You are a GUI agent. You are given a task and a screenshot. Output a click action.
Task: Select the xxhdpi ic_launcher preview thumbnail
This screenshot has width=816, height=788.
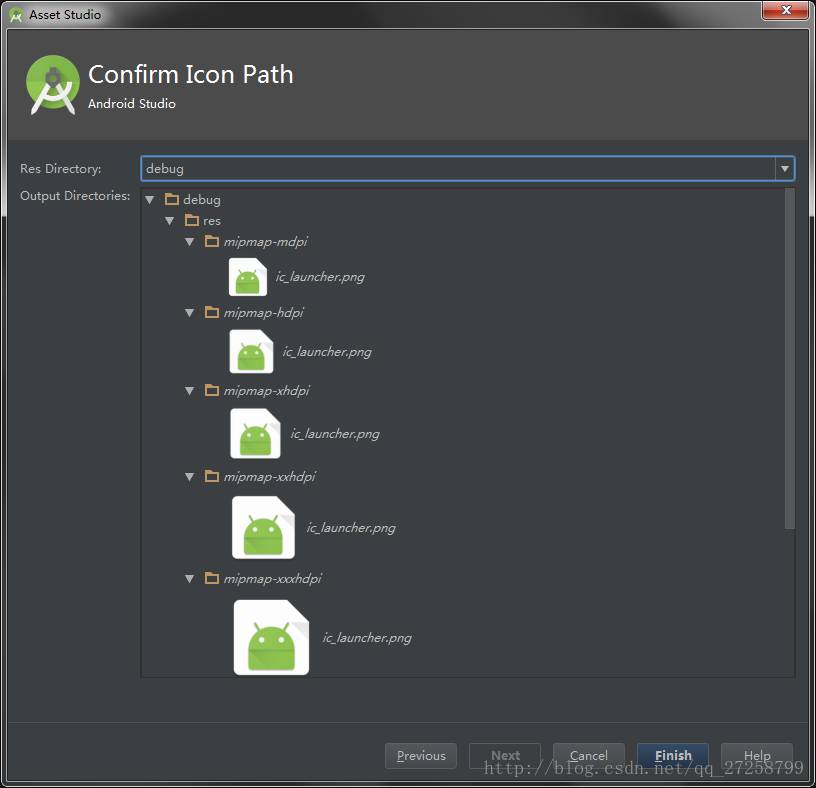click(263, 527)
